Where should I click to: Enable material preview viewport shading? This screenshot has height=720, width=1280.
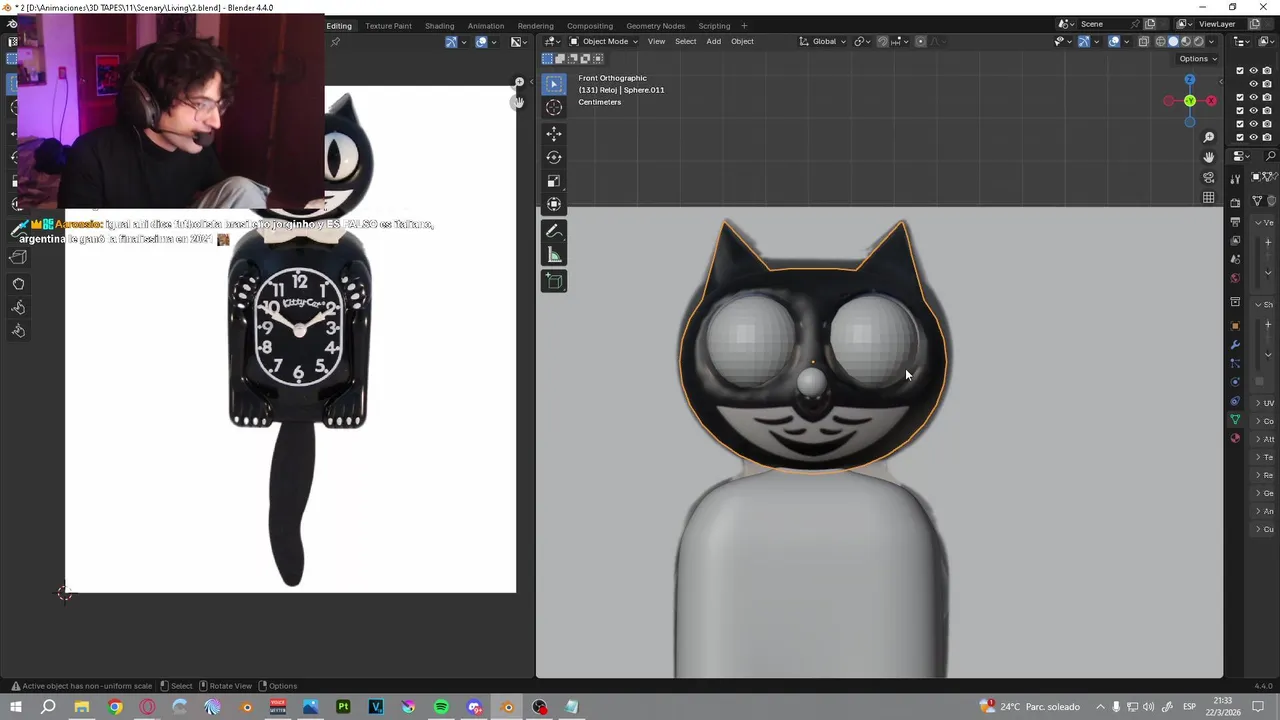click(x=1186, y=41)
